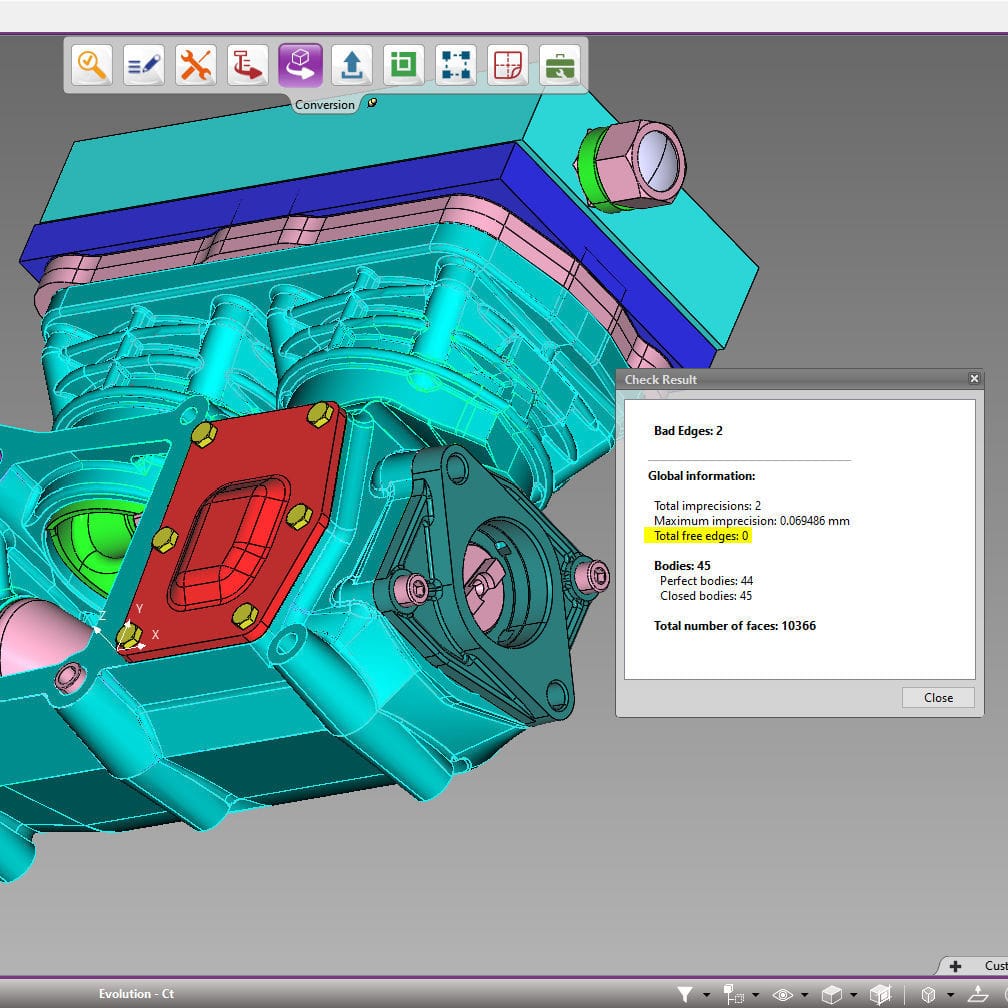Open the annotation pencil tool
Screen dimensions: 1008x1008
click(x=142, y=65)
